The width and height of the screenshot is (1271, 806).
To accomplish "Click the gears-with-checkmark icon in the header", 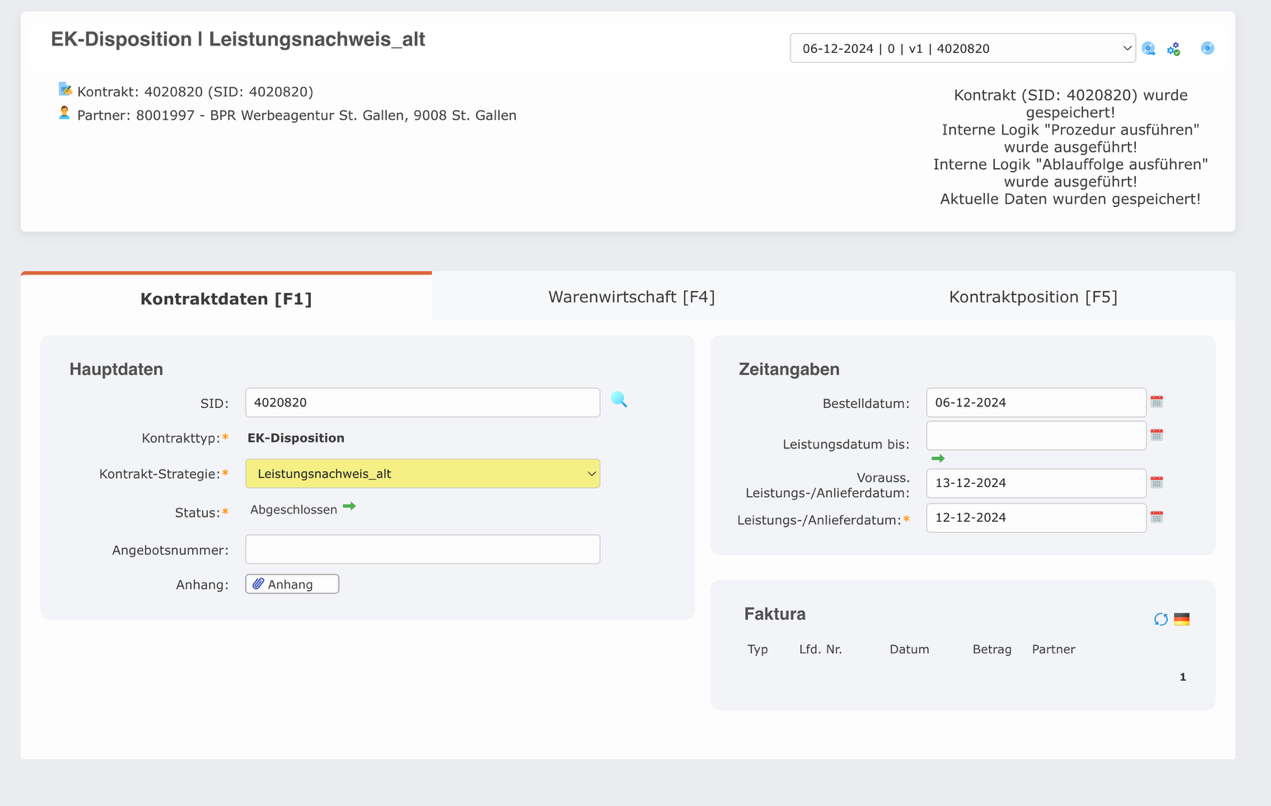I will pyautogui.click(x=1173, y=48).
